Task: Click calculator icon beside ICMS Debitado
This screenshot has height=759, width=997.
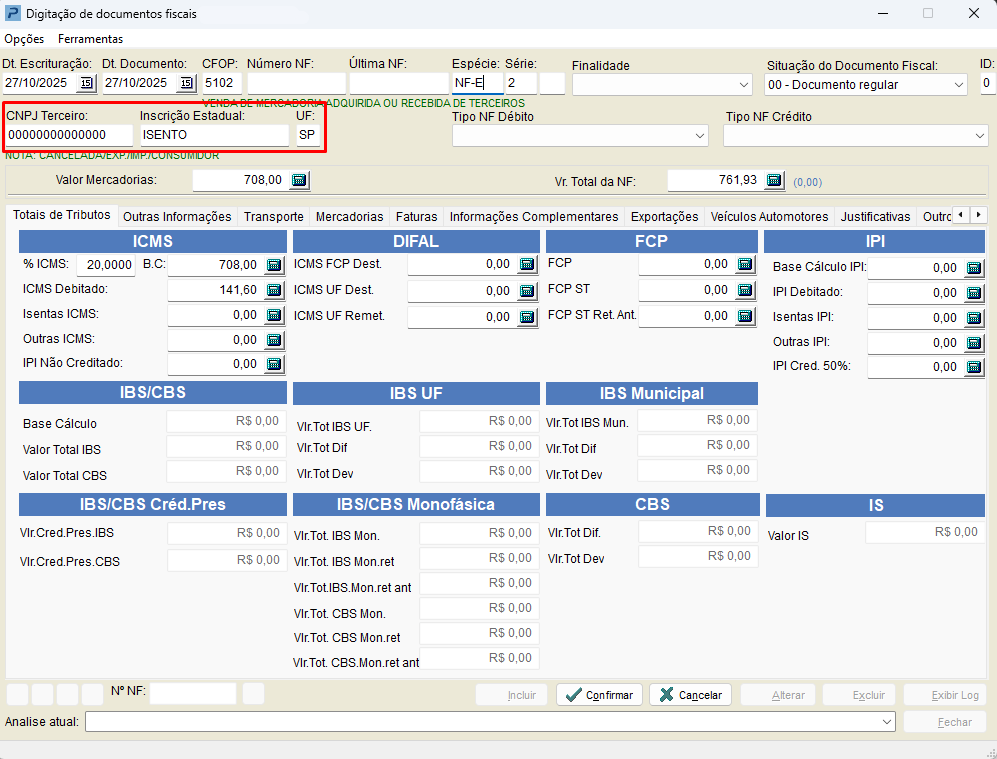Action: [x=275, y=290]
